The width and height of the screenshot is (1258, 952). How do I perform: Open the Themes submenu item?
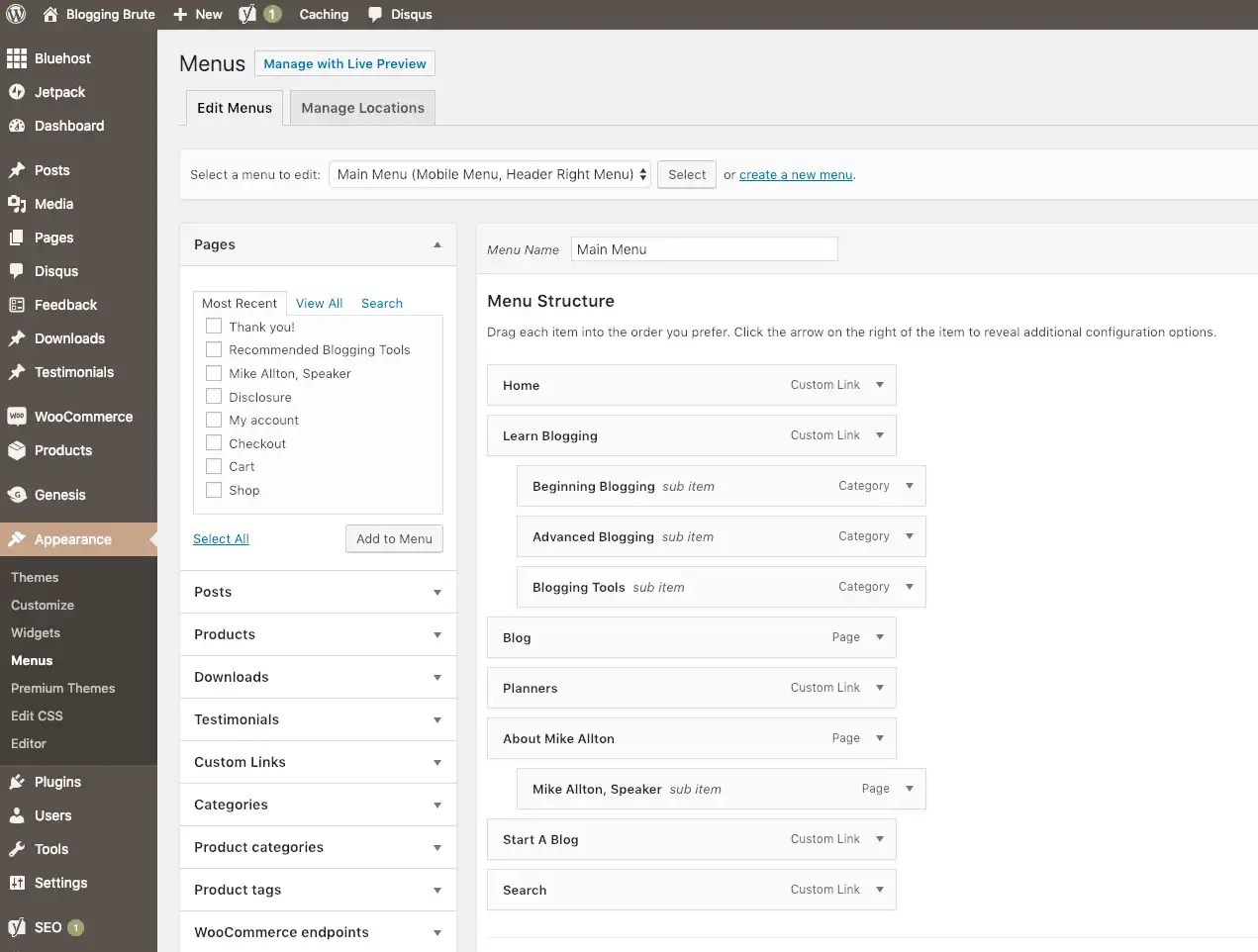(x=35, y=577)
